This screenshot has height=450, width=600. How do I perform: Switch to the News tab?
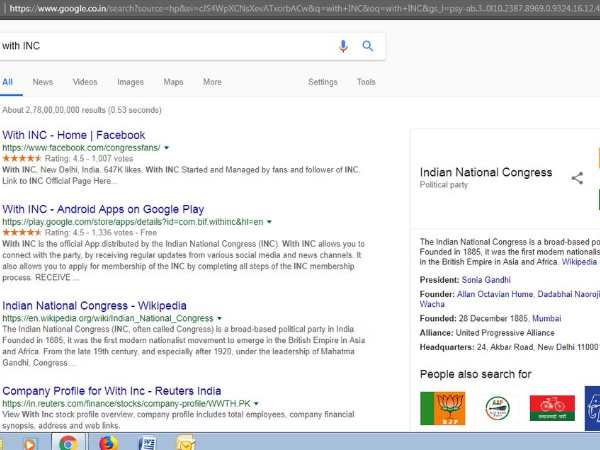[x=43, y=82]
